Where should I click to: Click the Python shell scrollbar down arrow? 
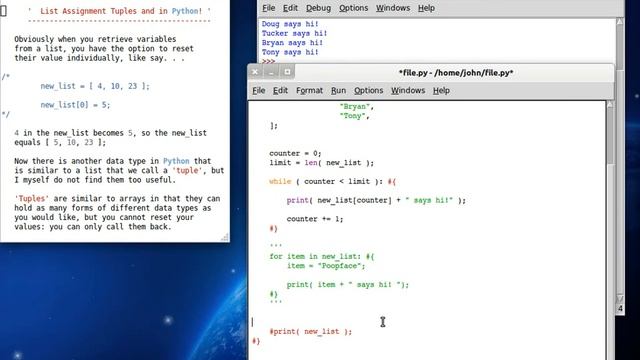pyautogui.click(x=620, y=299)
